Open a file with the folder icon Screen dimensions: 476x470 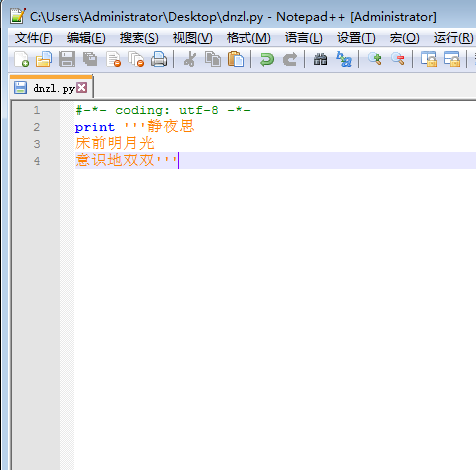tap(44, 59)
